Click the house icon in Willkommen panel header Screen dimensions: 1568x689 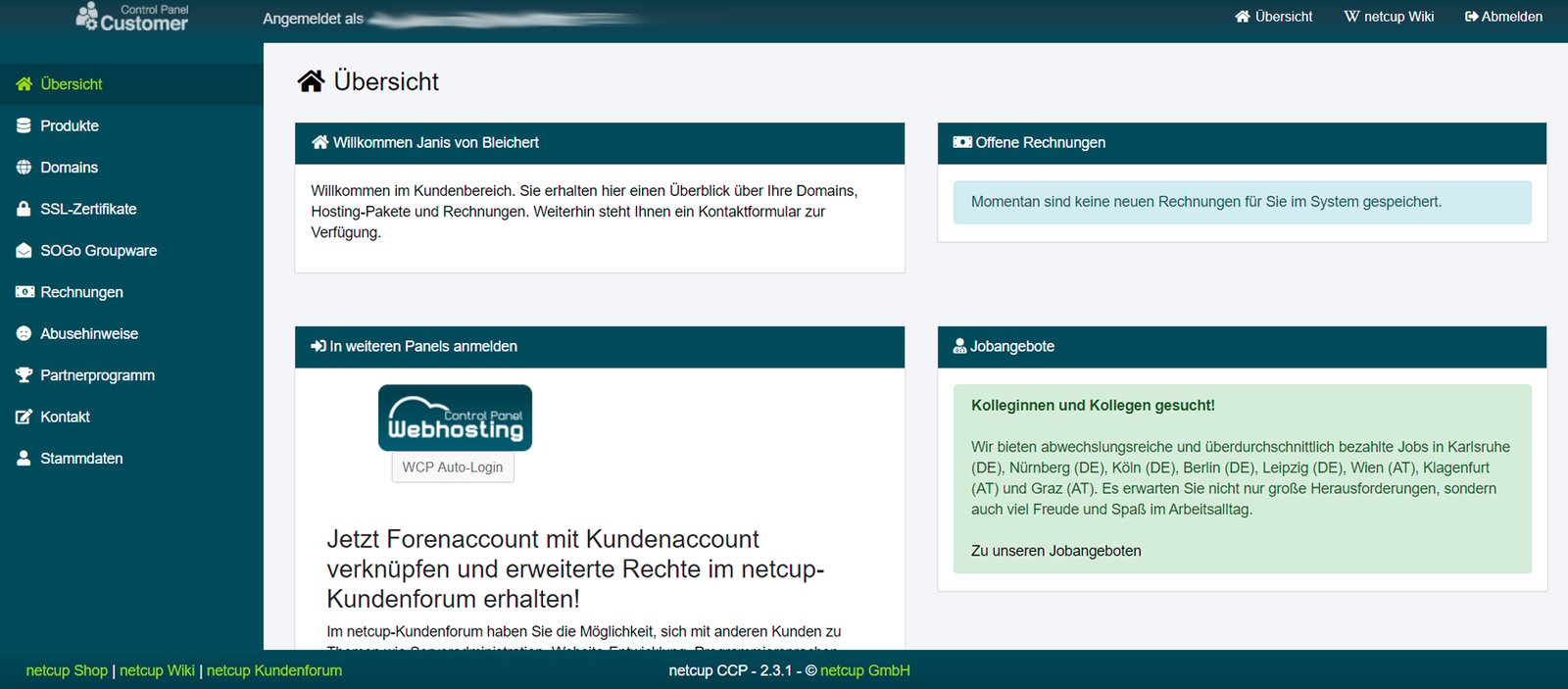(319, 143)
